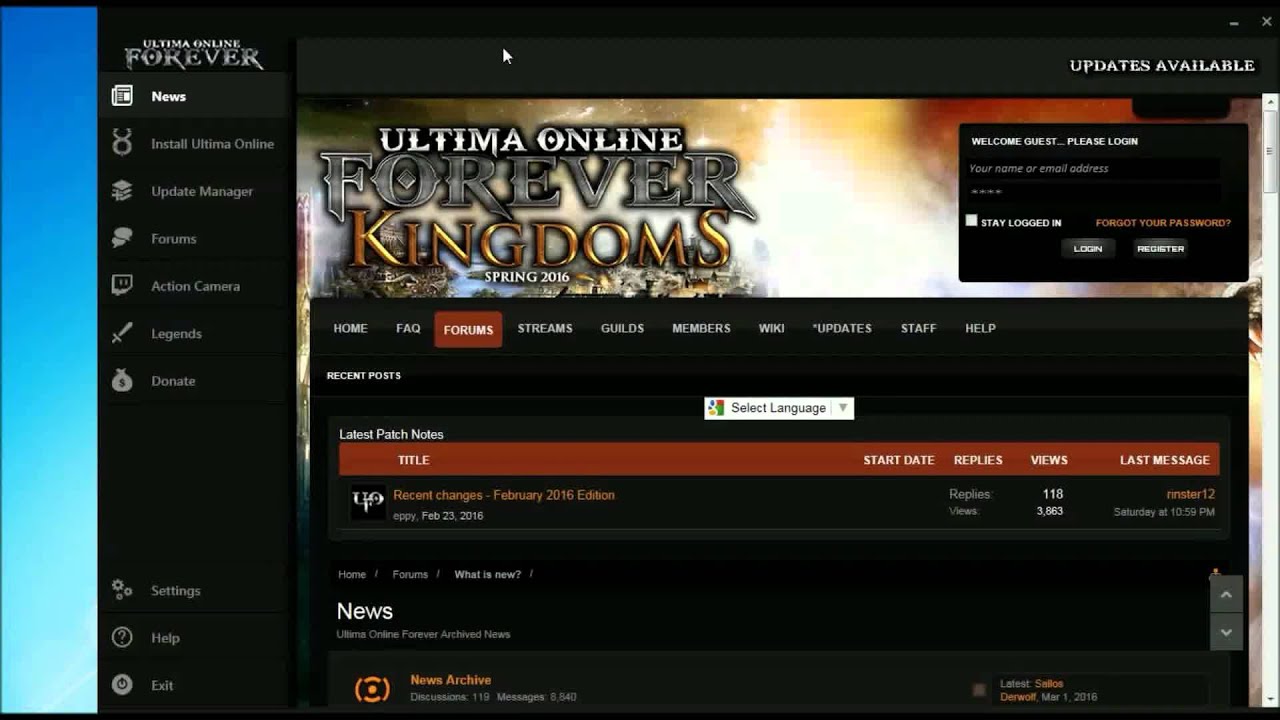
Task: Click the Register button
Action: point(1160,249)
